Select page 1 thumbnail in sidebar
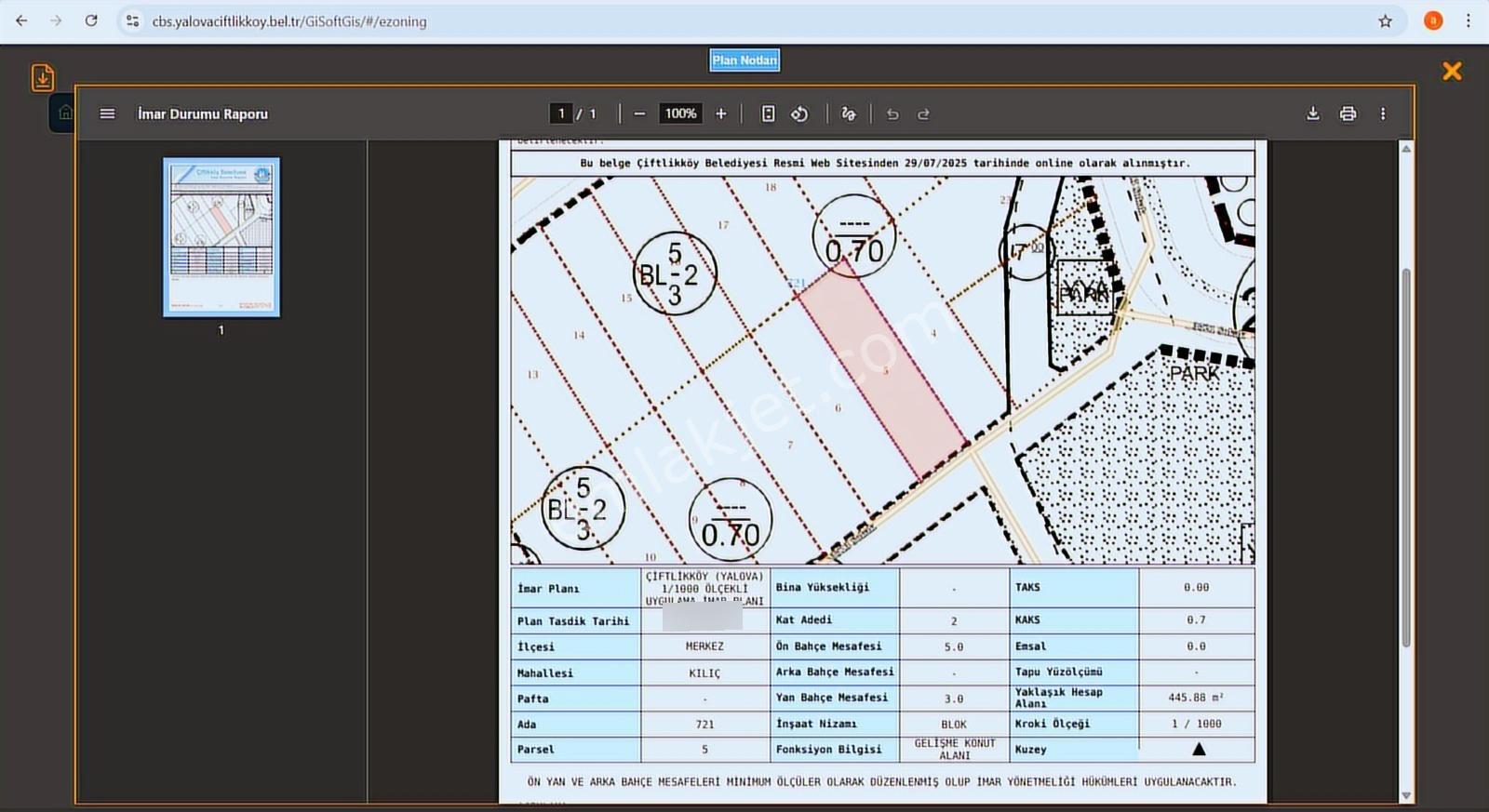Viewport: 1489px width, 812px height. [221, 237]
